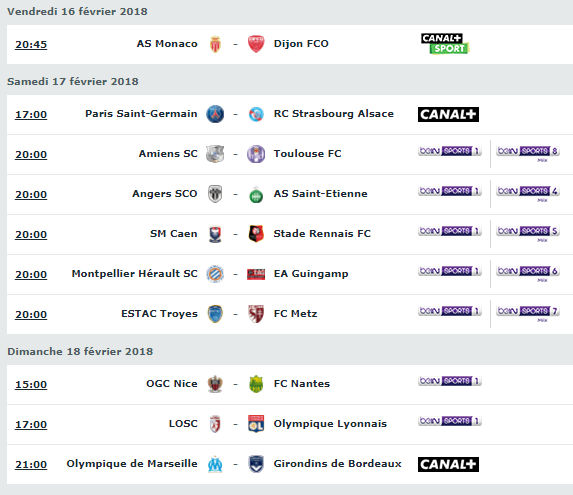573x495 pixels.
Task: Click the Olympique de Marseille logo
Action: pyautogui.click(x=215, y=464)
